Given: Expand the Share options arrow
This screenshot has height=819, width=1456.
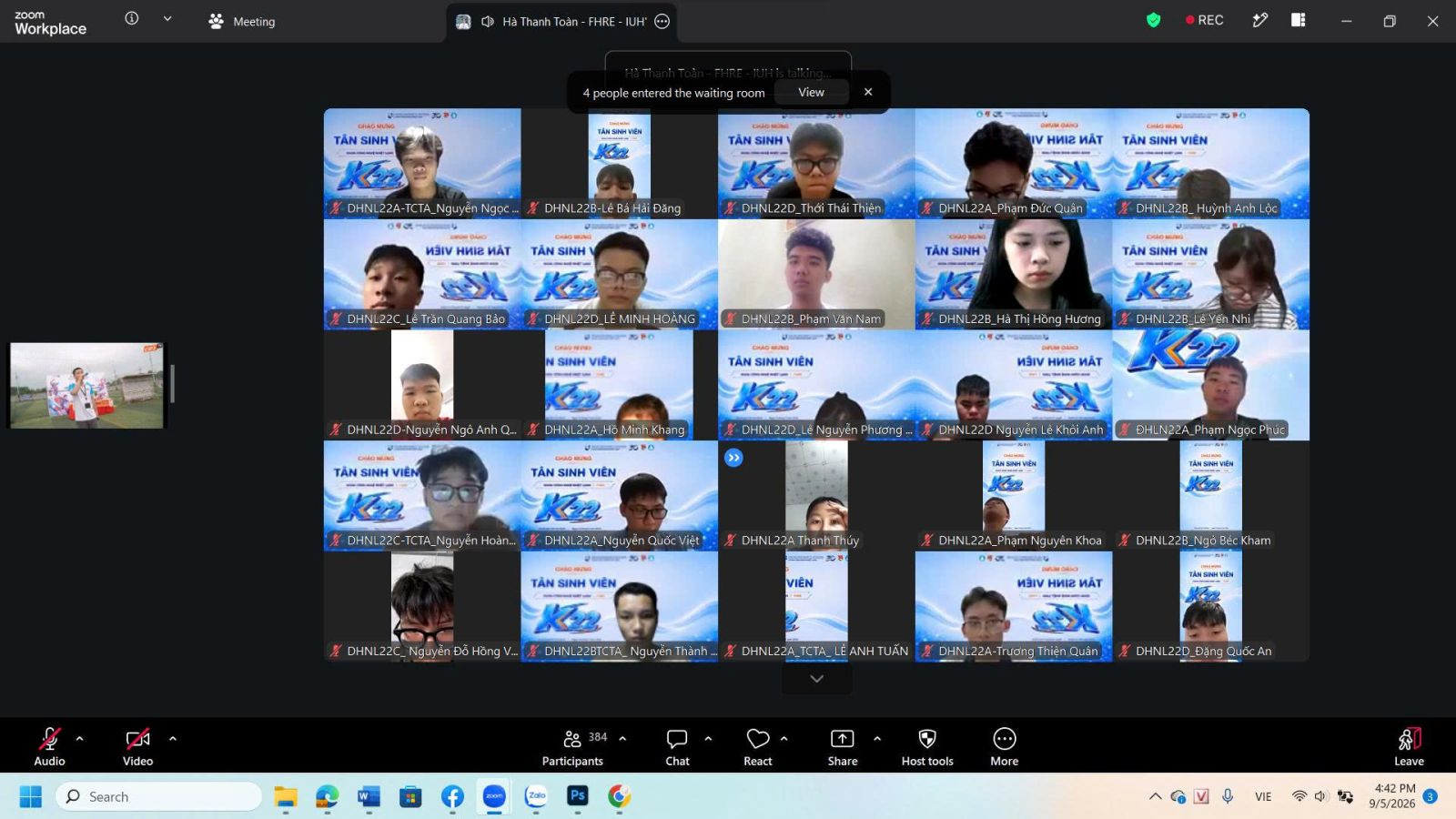Looking at the screenshot, I should click(877, 739).
